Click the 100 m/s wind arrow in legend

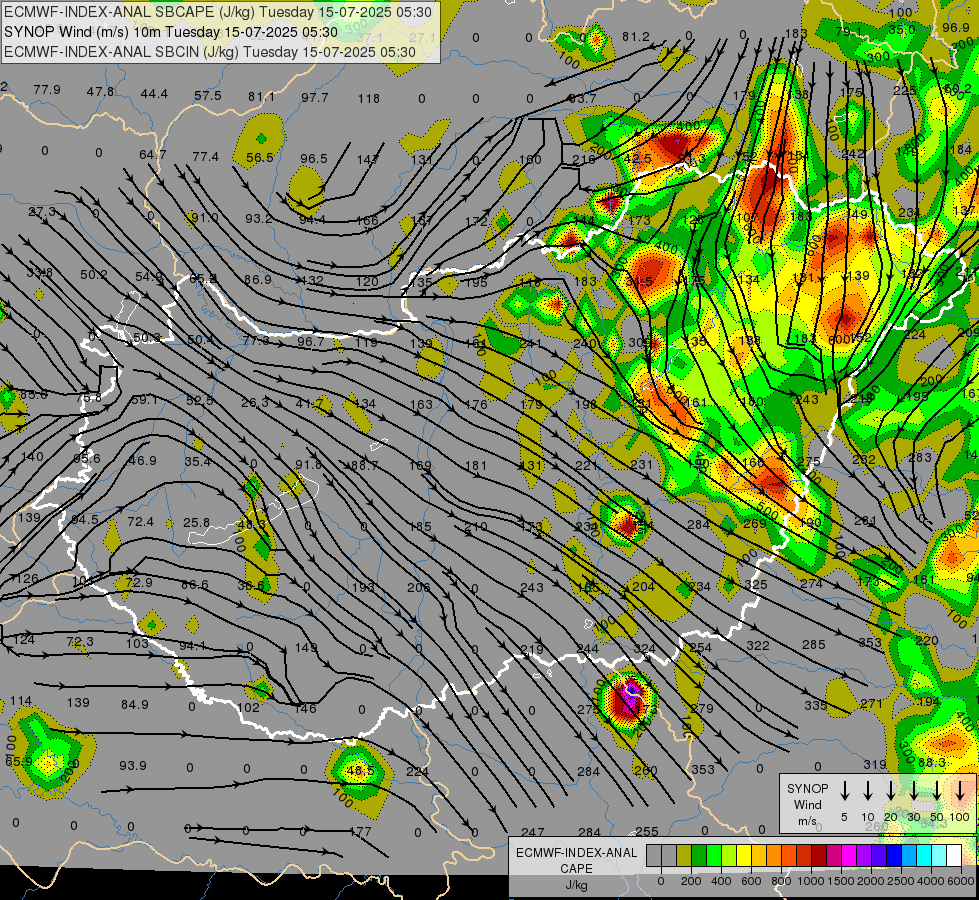coord(960,791)
